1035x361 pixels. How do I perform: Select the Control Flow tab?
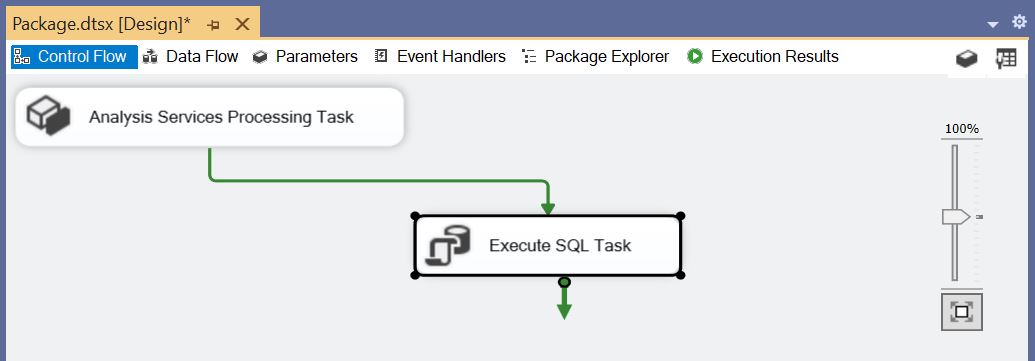[x=74, y=57]
